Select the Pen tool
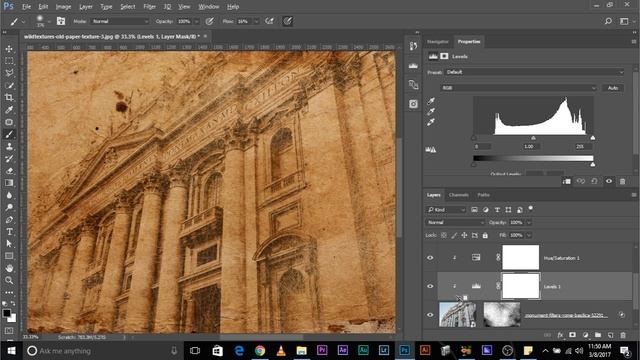Image resolution: width=640 pixels, height=360 pixels. (x=9, y=220)
